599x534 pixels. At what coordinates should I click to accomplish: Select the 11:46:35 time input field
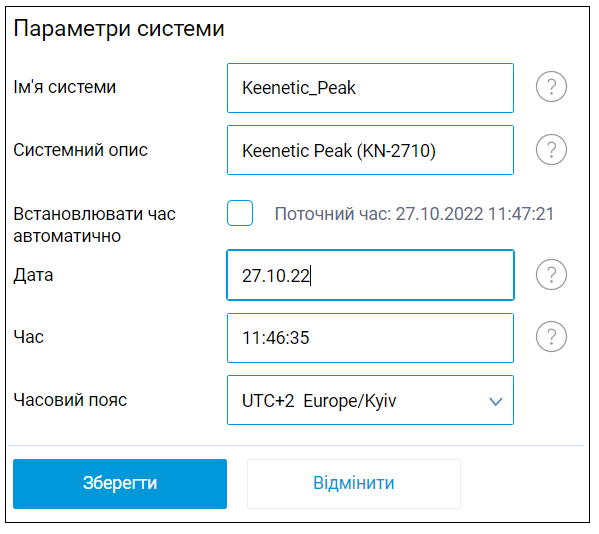tap(370, 338)
